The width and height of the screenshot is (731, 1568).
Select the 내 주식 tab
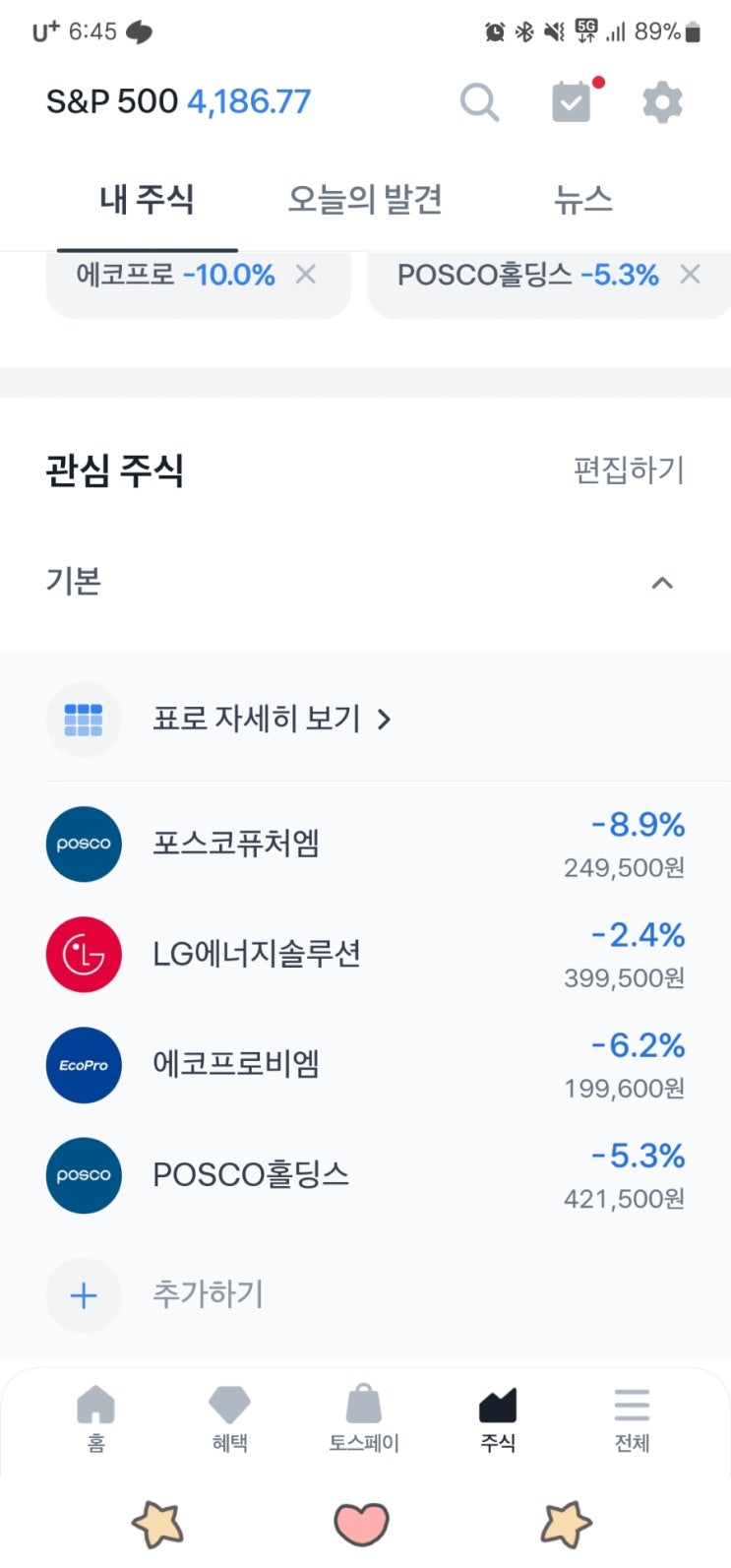[x=147, y=200]
